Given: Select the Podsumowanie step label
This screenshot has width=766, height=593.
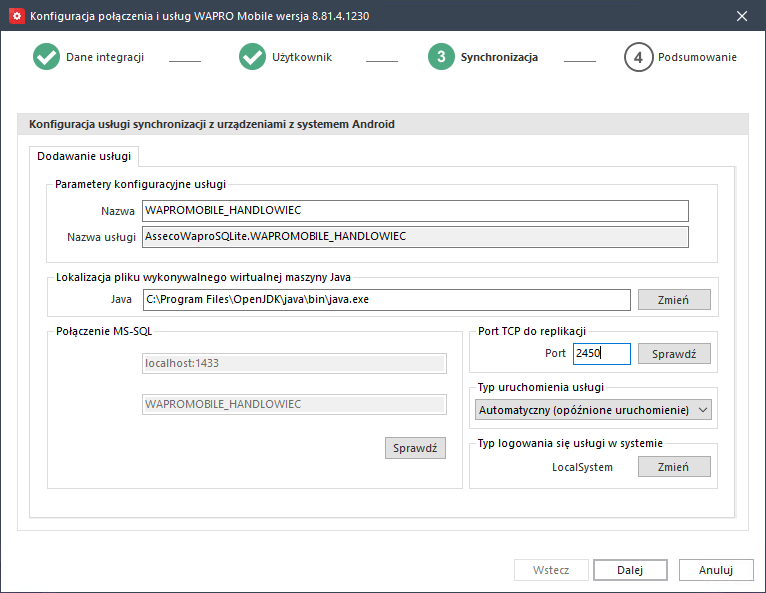Looking at the screenshot, I should pos(697,57).
